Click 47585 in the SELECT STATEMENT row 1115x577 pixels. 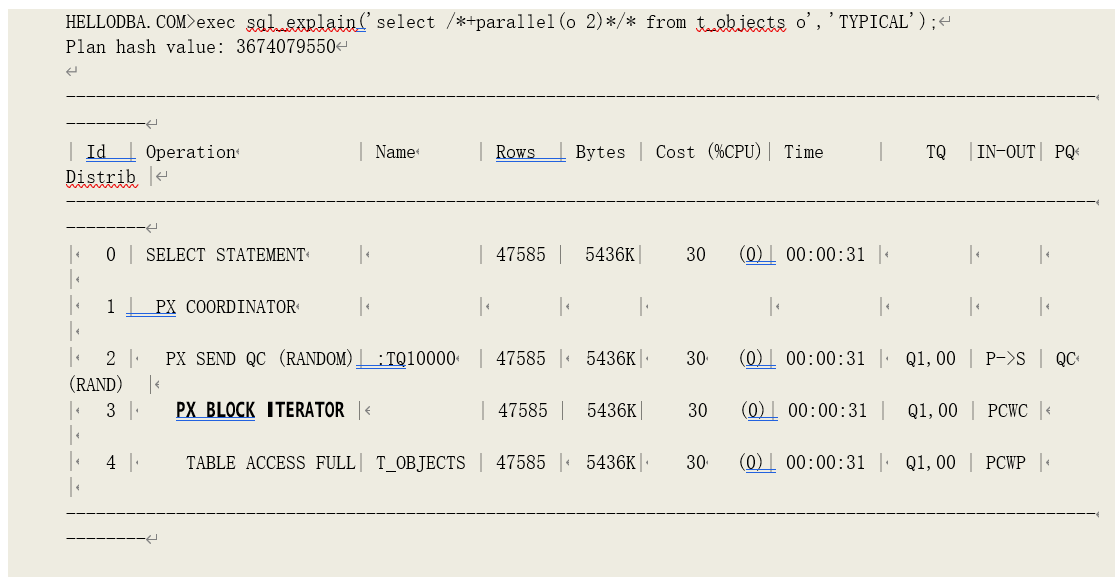(521, 255)
